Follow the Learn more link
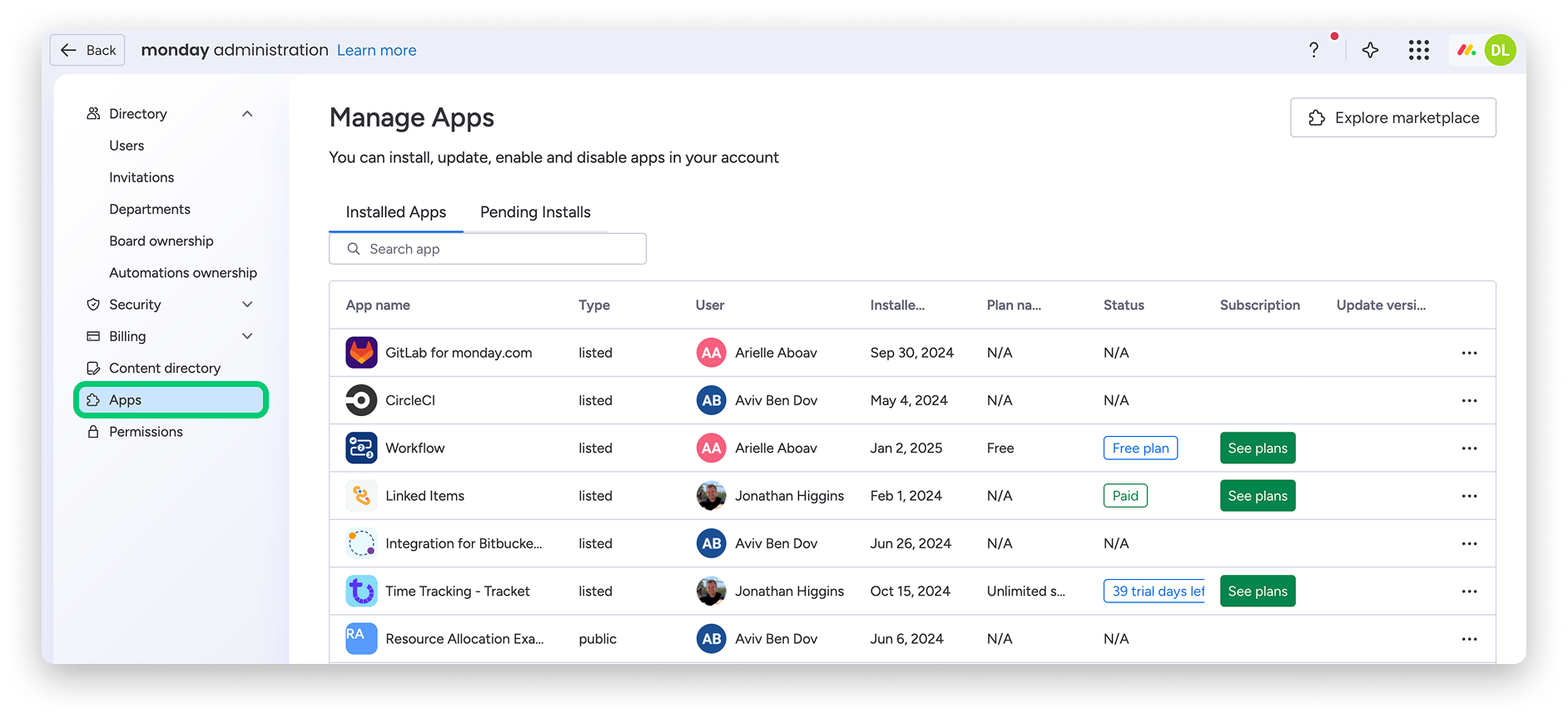Screen dimensions: 1568x718 376,50
